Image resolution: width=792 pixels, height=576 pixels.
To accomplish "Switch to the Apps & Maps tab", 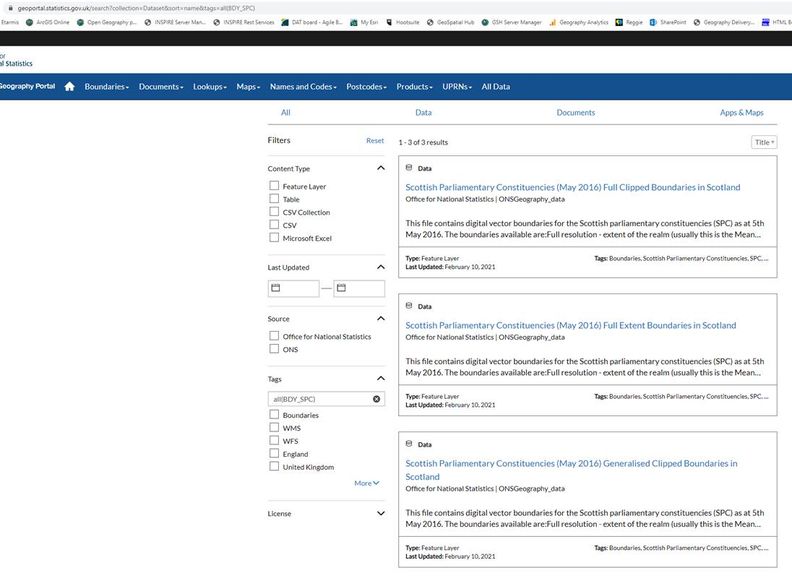I will tap(741, 112).
